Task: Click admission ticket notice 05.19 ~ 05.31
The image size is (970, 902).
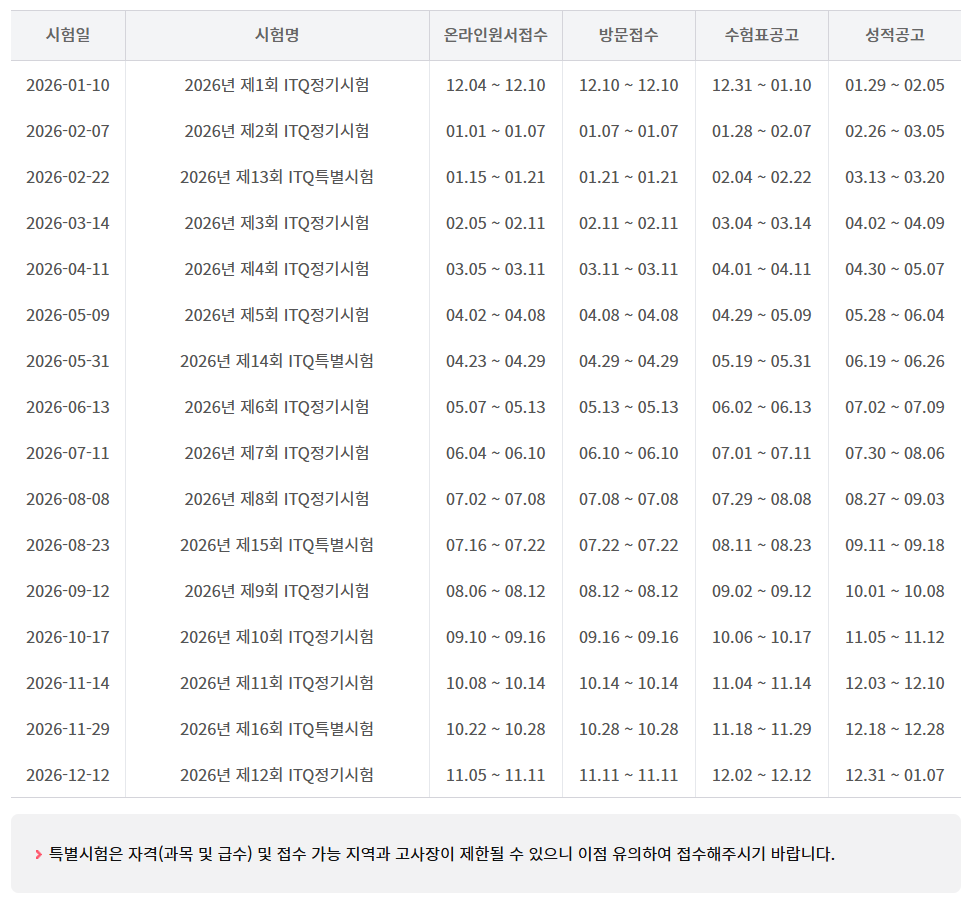Action: [762, 361]
